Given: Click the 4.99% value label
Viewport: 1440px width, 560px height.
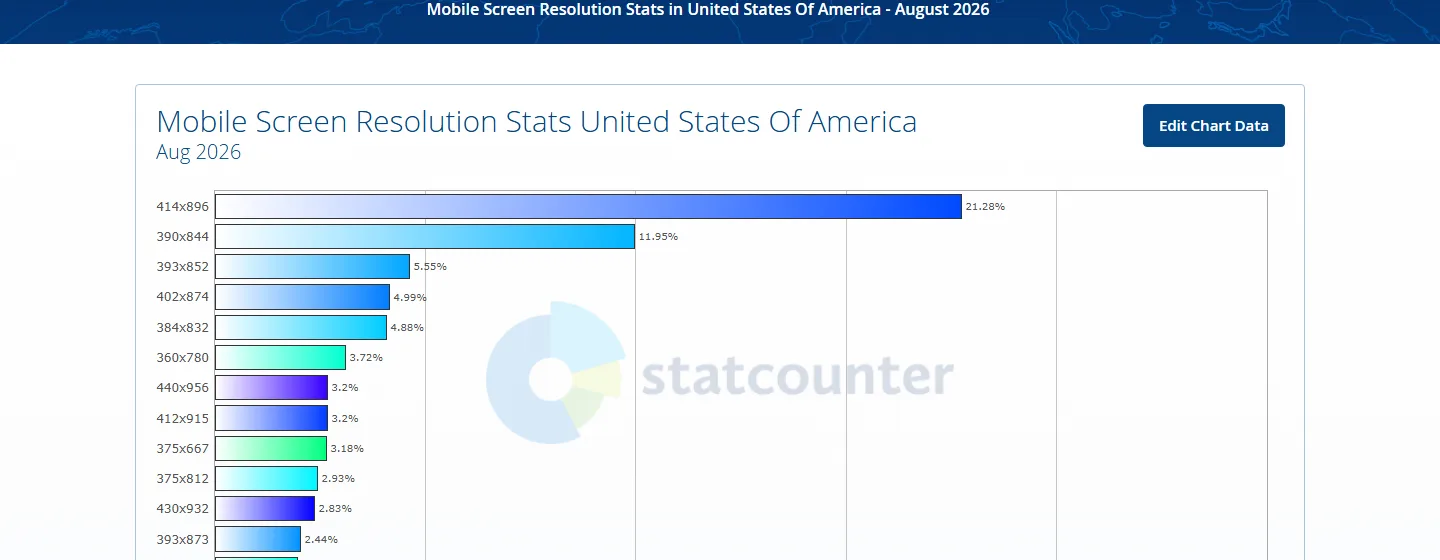Looking at the screenshot, I should pyautogui.click(x=410, y=297).
